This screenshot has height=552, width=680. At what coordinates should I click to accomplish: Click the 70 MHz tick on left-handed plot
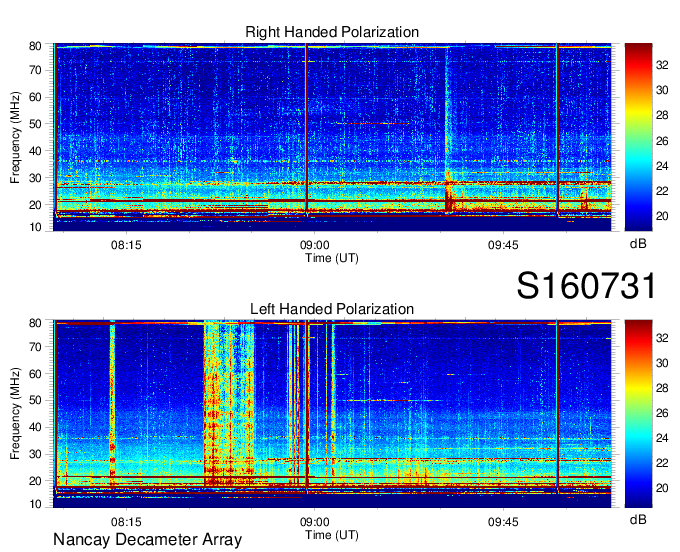35,347
